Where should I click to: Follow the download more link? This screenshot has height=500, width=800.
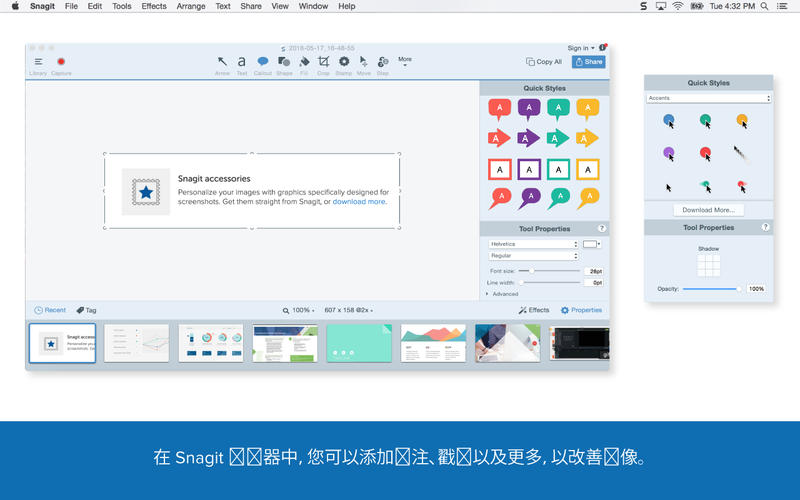tap(359, 202)
